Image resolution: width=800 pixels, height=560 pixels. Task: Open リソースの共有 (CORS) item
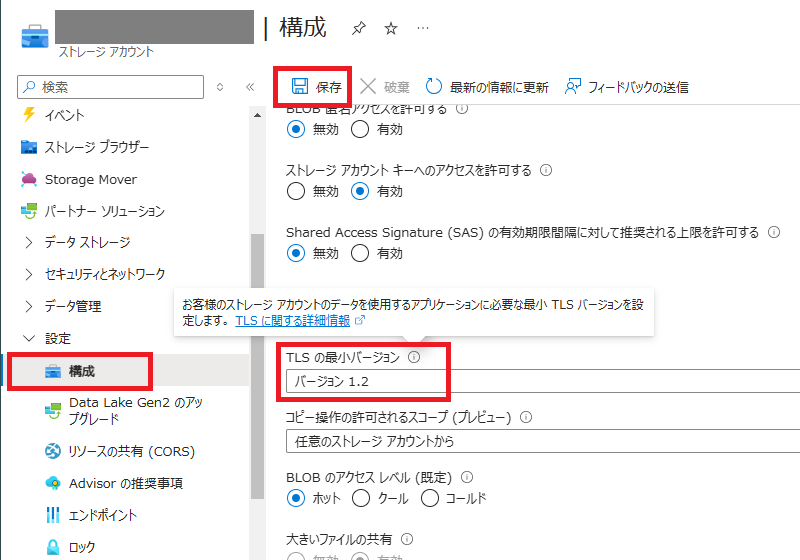[x=132, y=451]
